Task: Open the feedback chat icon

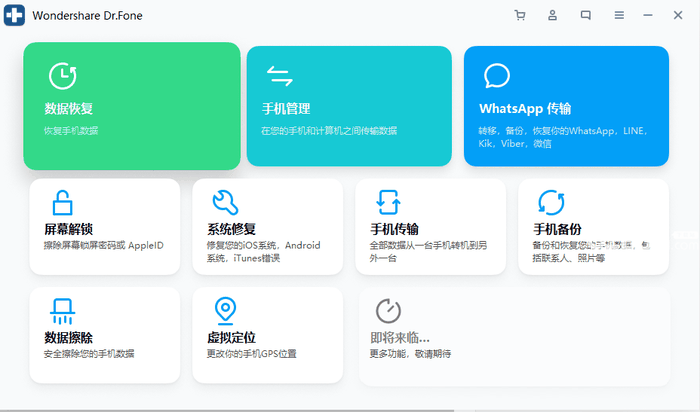Action: point(586,16)
